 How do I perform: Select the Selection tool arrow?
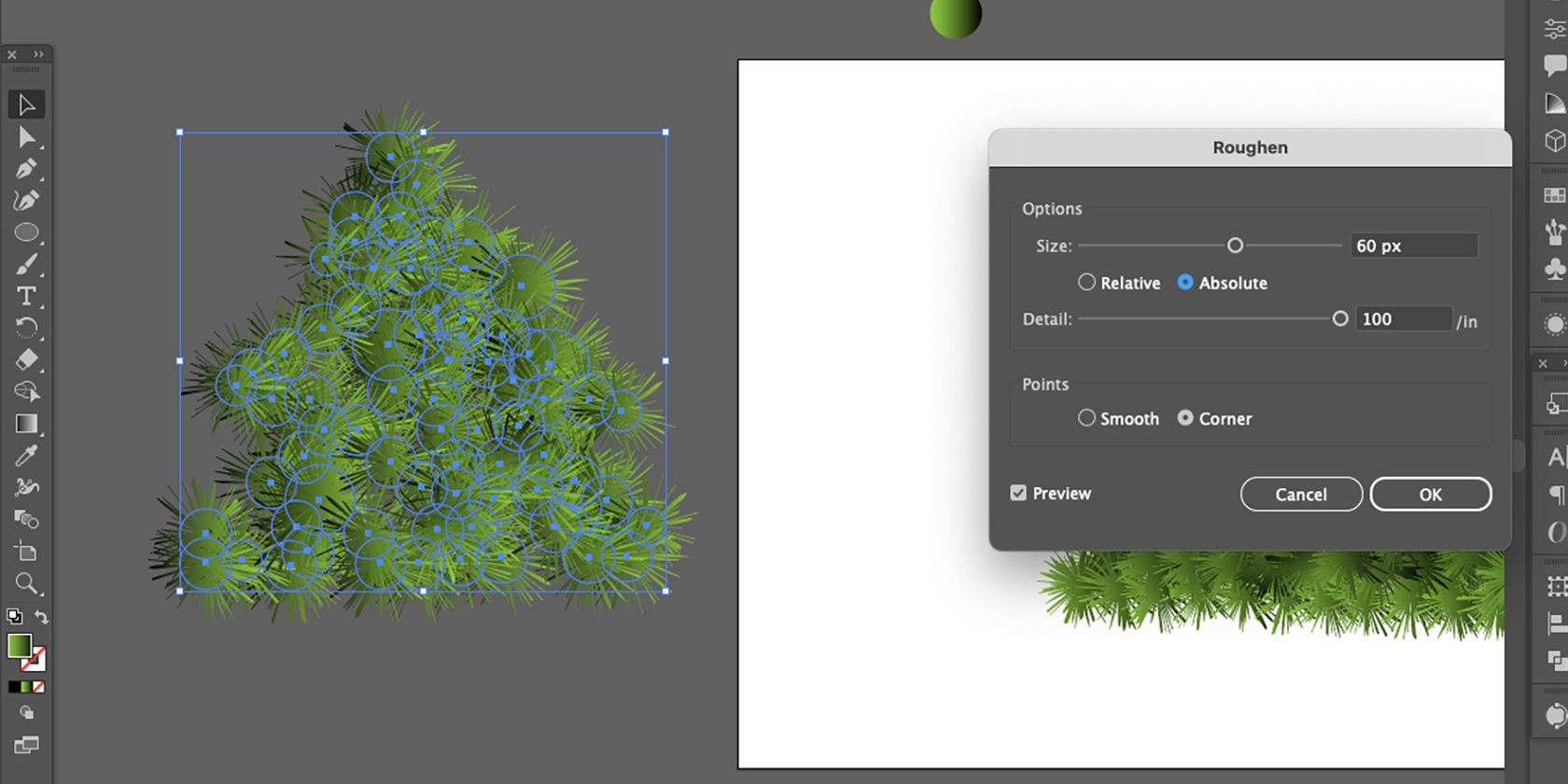tap(26, 105)
